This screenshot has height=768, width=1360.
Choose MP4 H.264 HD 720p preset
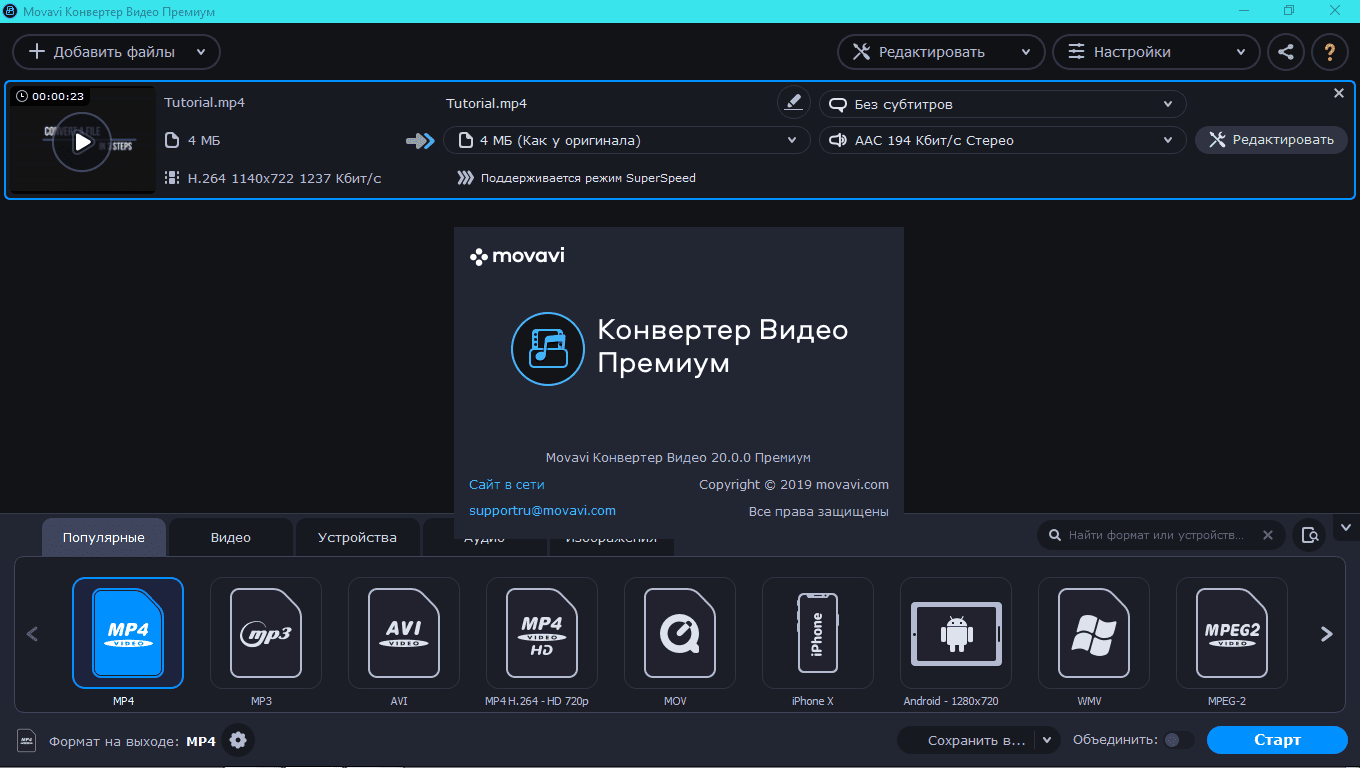click(x=541, y=633)
